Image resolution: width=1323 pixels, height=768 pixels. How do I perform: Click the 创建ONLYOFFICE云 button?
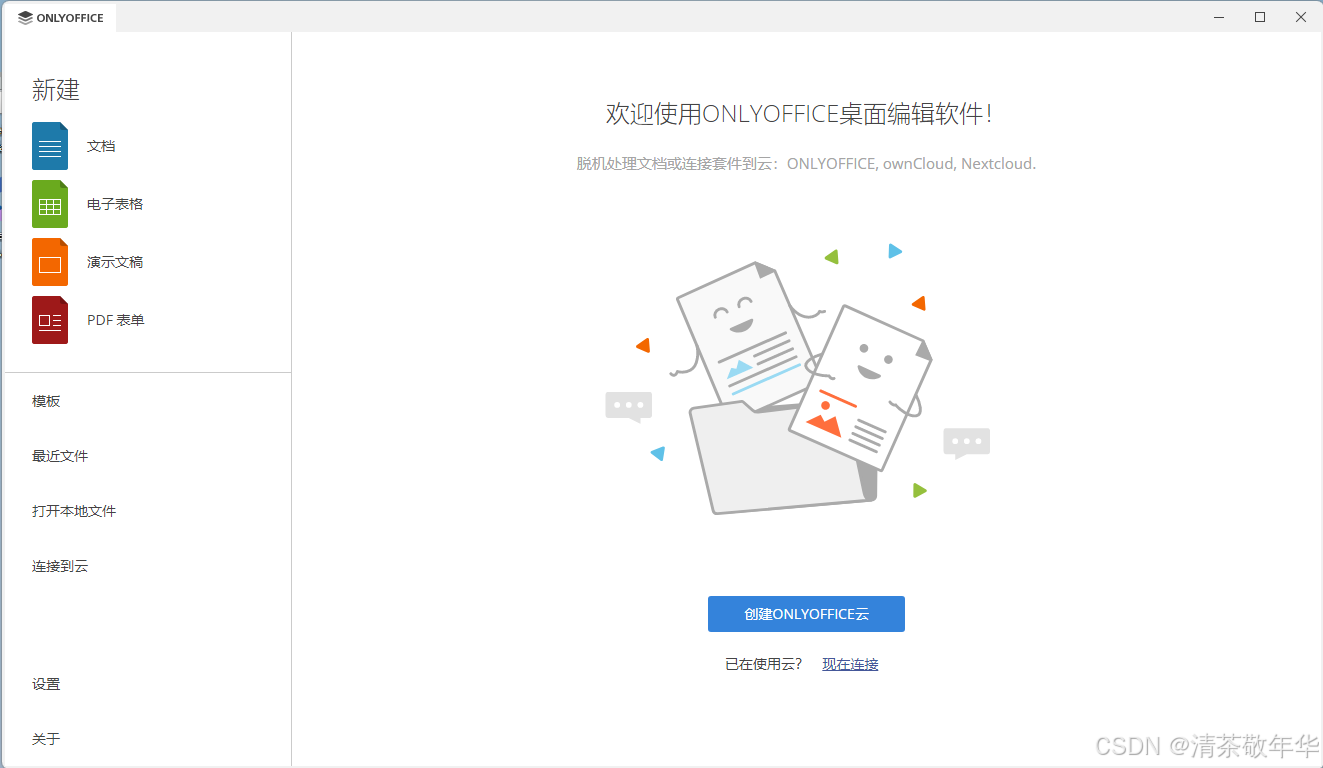tap(806, 613)
